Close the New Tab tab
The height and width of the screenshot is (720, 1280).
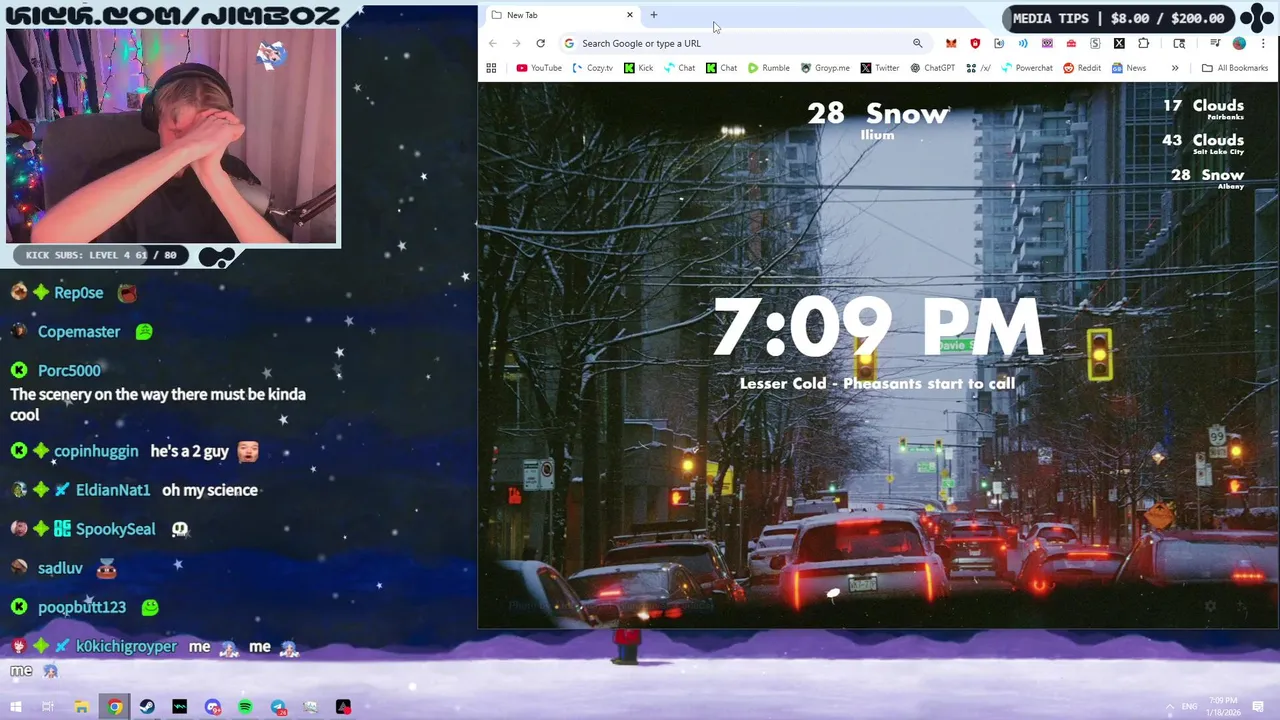(x=630, y=15)
